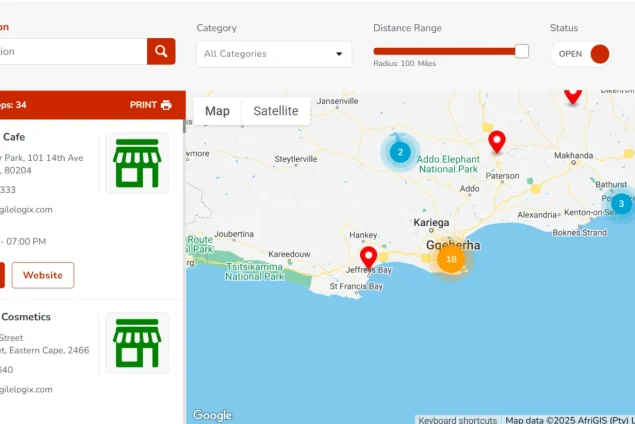This screenshot has height=424, width=635.
Task: Open the Website button for Cafe
Action: (x=43, y=275)
